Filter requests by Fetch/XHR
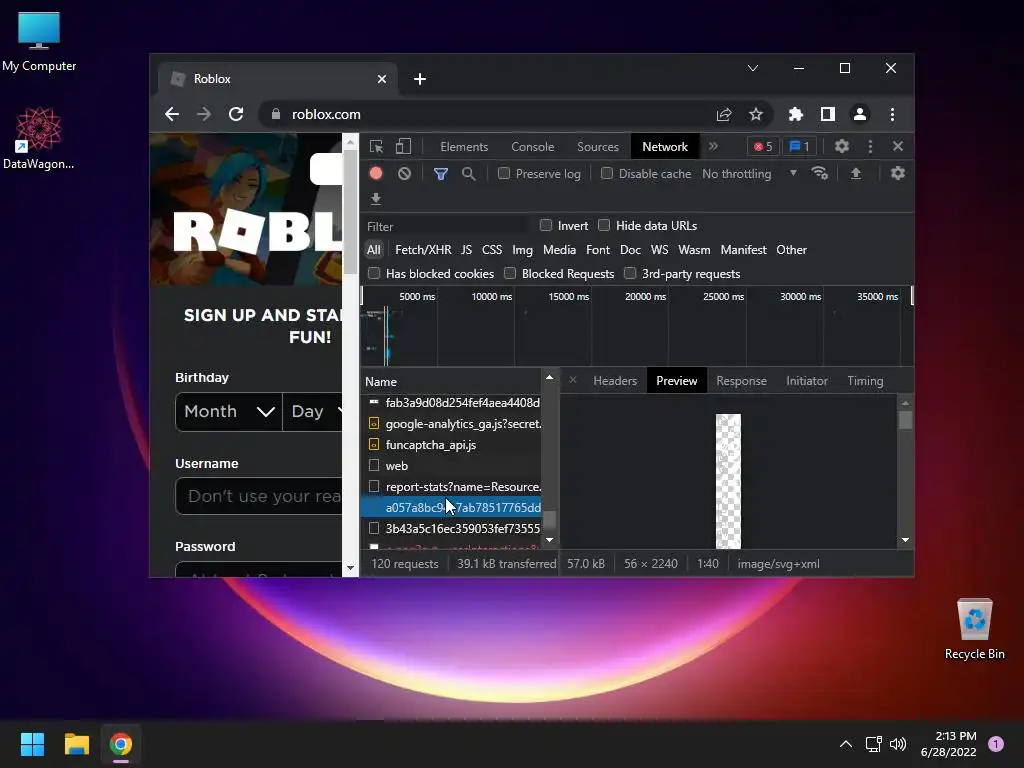Screen dimensions: 1024x768 423,249
